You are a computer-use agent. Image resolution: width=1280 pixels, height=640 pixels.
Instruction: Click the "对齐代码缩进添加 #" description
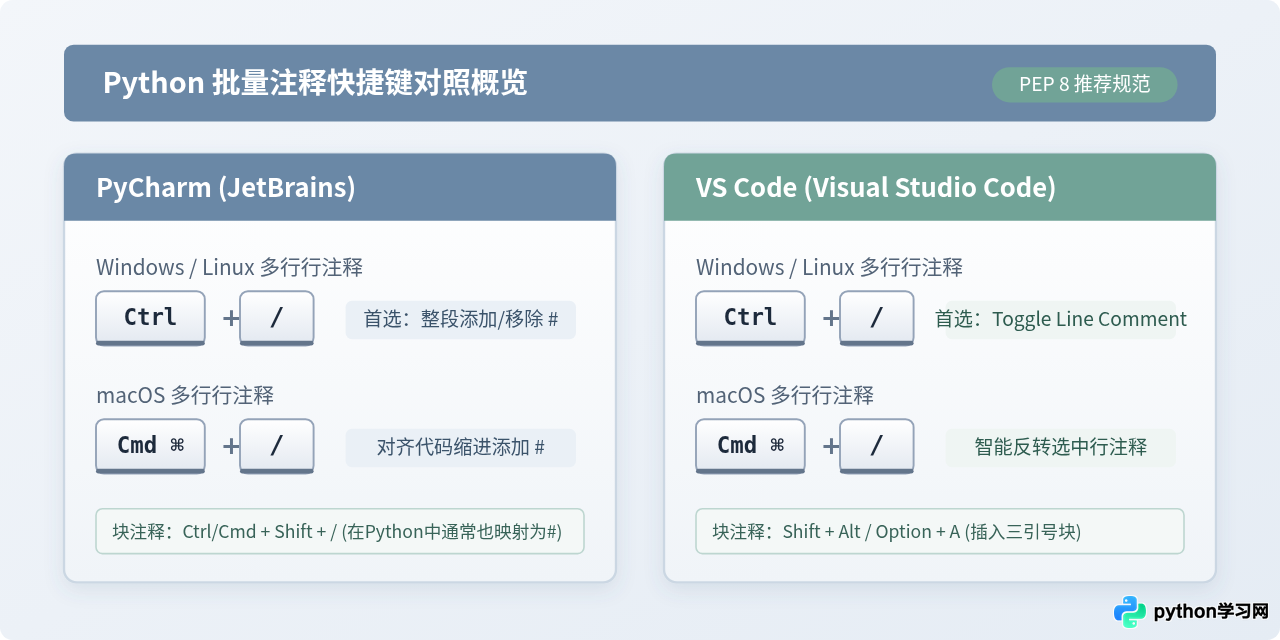[461, 447]
